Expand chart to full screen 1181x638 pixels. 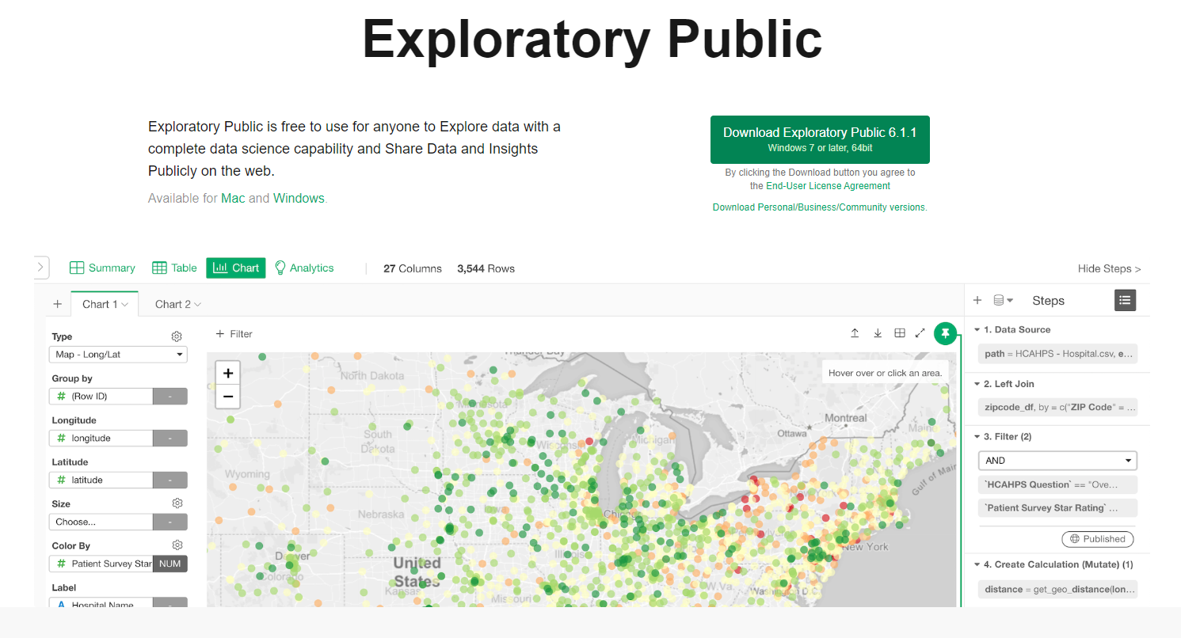click(x=920, y=333)
